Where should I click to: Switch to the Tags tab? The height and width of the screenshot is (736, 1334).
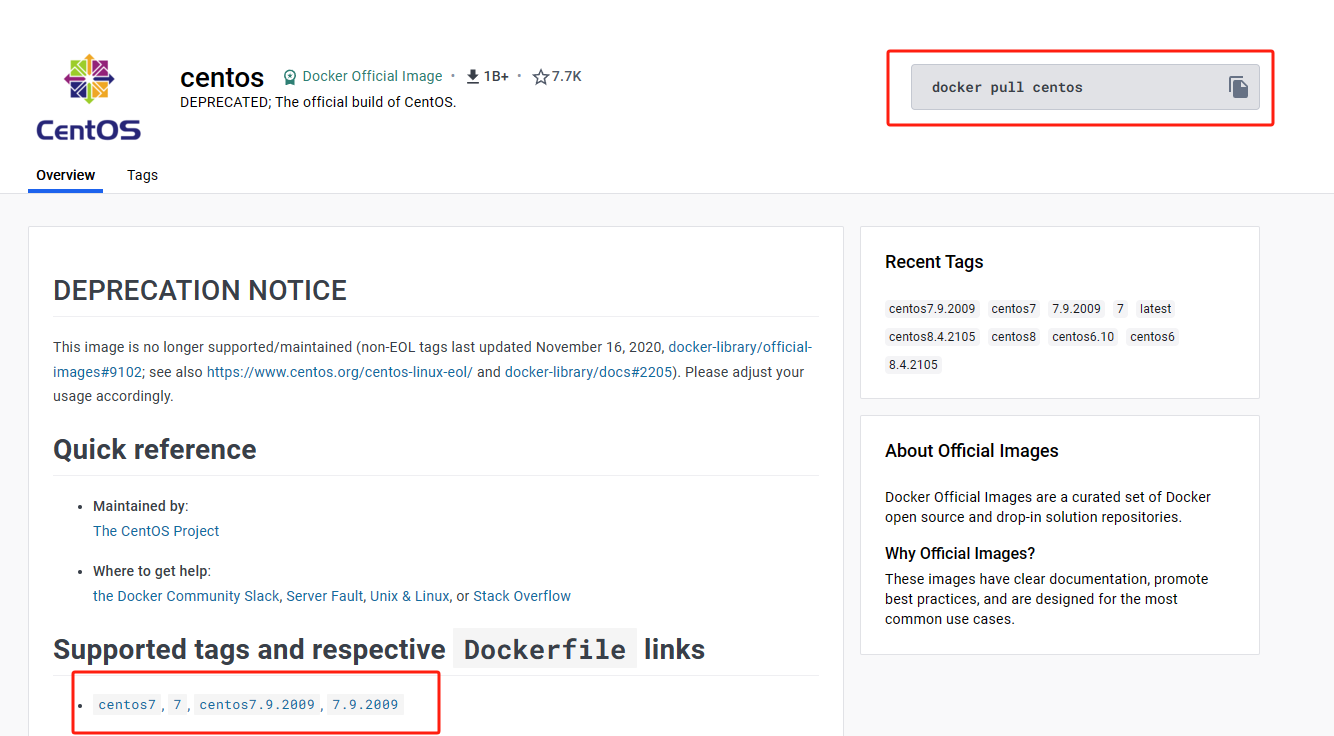(x=142, y=175)
